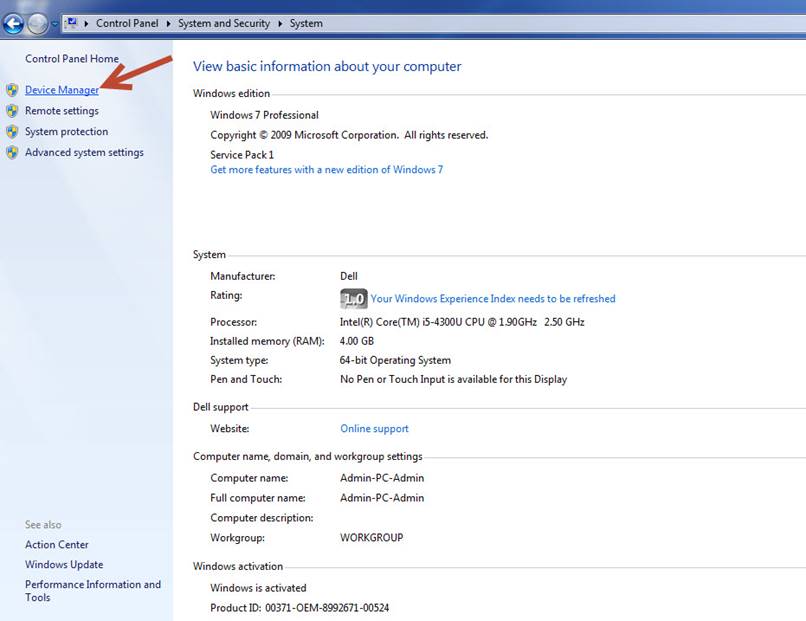The height and width of the screenshot is (621, 806).
Task: Open the recent pages dropdown arrow
Action: pos(55,24)
